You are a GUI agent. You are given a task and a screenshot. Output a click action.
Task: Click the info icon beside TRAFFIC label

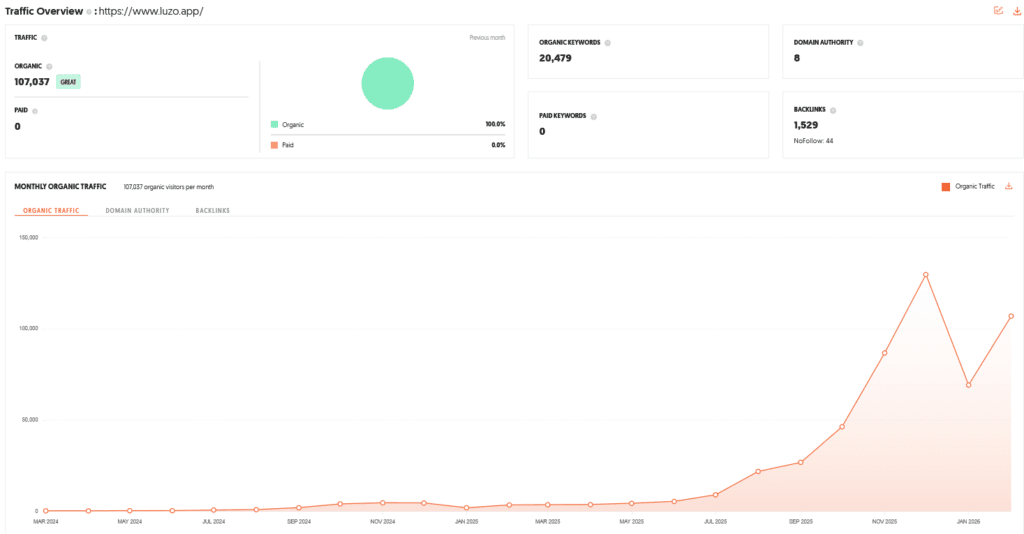(x=45, y=38)
